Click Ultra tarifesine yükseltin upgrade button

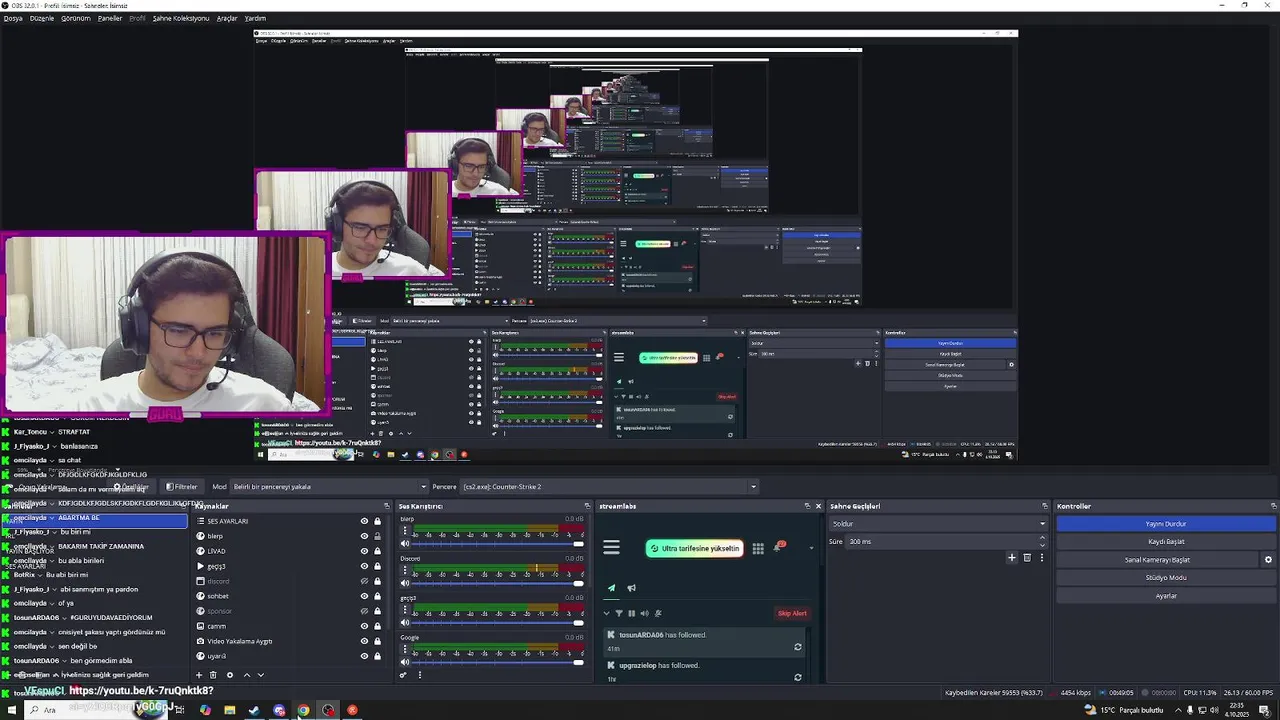(x=694, y=548)
